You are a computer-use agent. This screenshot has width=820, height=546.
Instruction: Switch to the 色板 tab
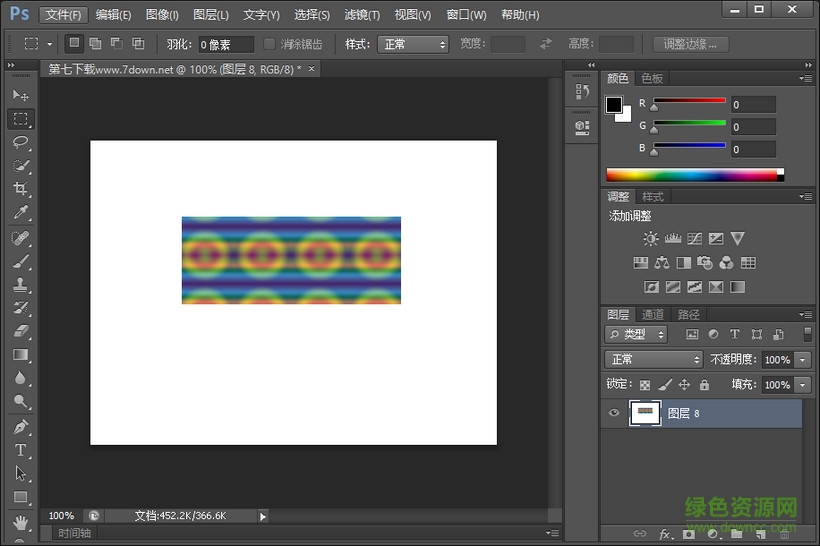click(652, 78)
